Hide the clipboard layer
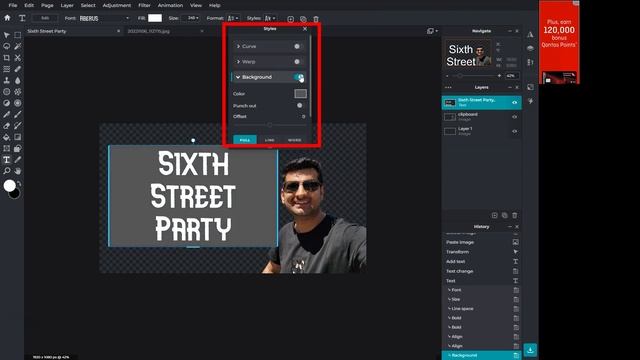 pyautogui.click(x=514, y=117)
